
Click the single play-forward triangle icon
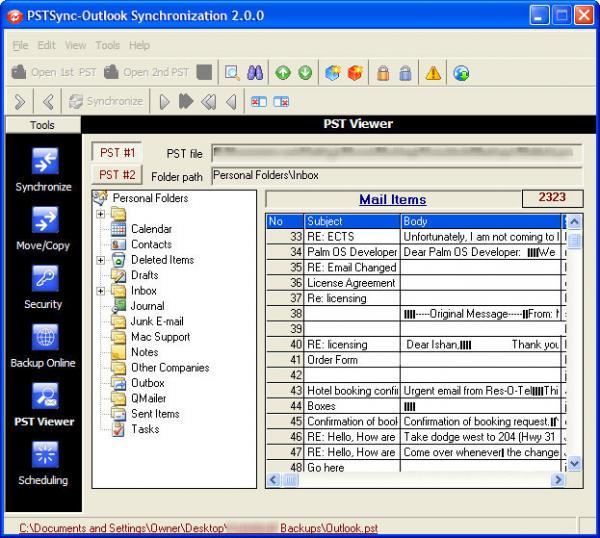[164, 101]
